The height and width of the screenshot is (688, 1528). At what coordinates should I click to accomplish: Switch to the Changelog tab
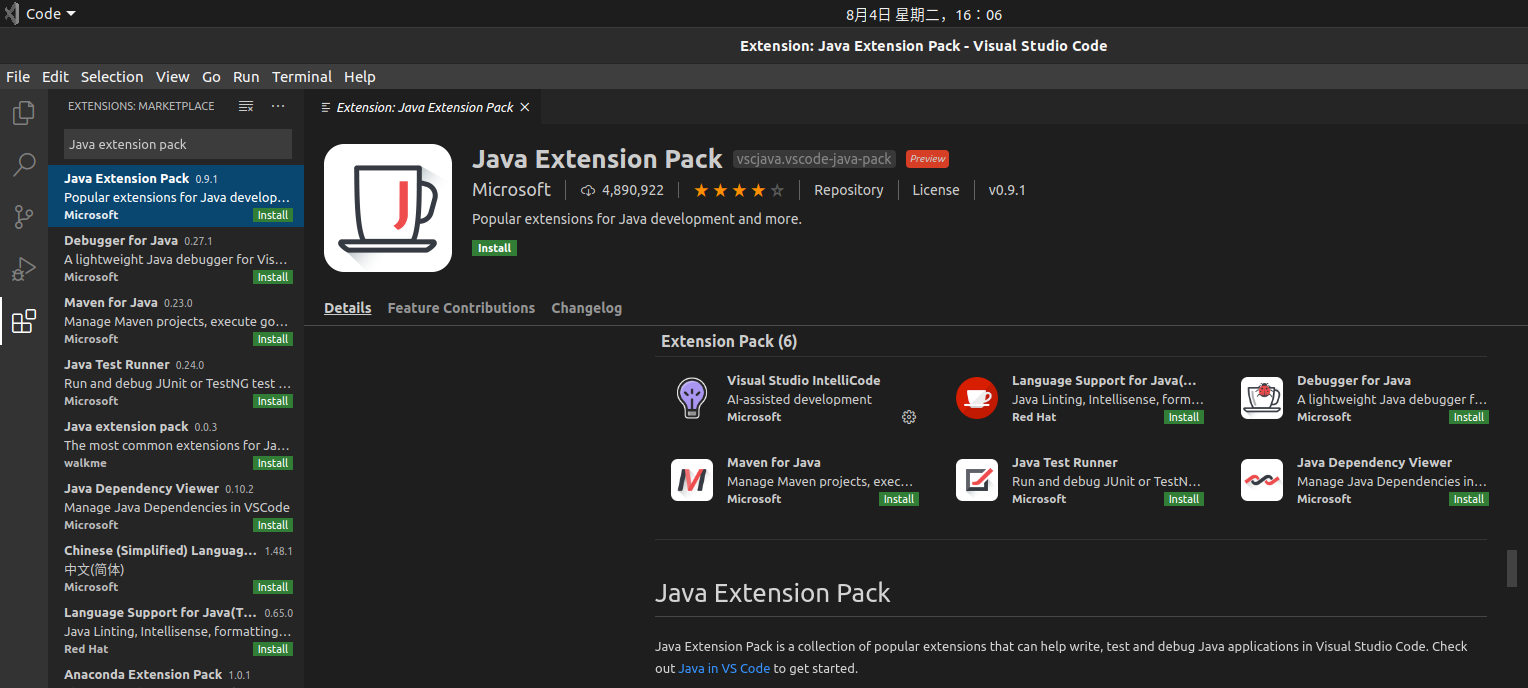(587, 308)
